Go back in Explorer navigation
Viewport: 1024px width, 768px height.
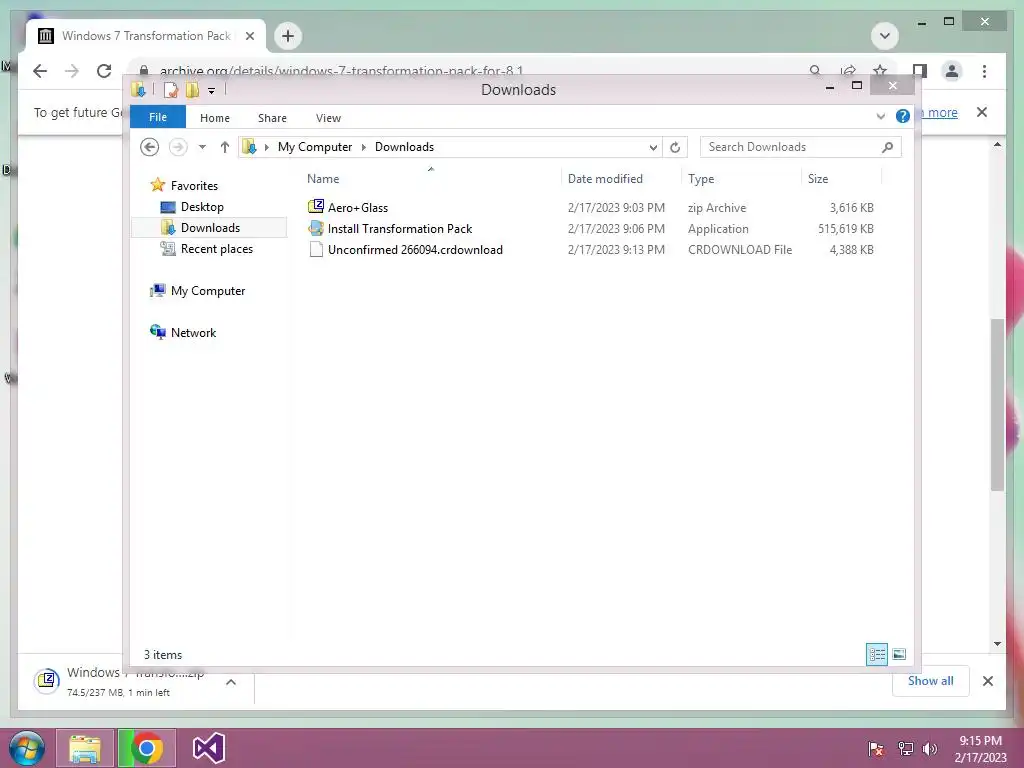click(x=150, y=147)
